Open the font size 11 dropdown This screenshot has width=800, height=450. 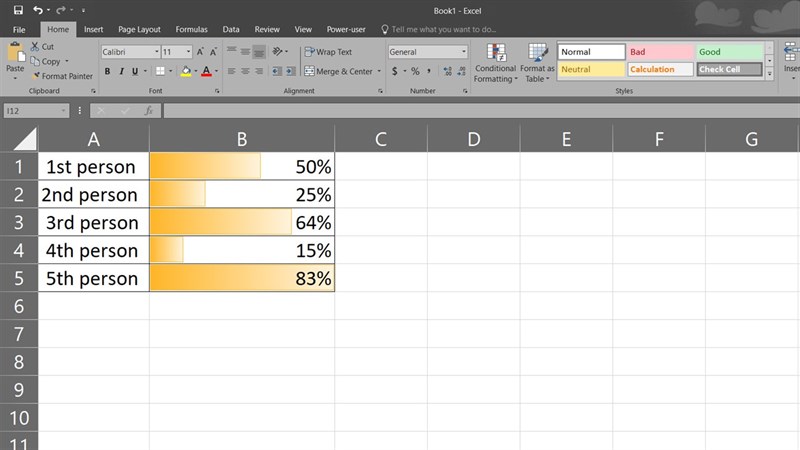(x=188, y=52)
